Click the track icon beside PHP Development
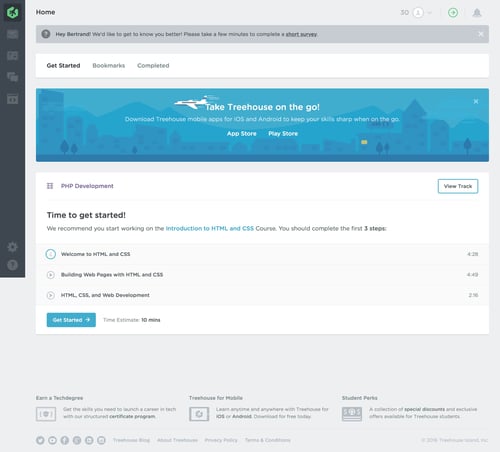 pyautogui.click(x=50, y=186)
